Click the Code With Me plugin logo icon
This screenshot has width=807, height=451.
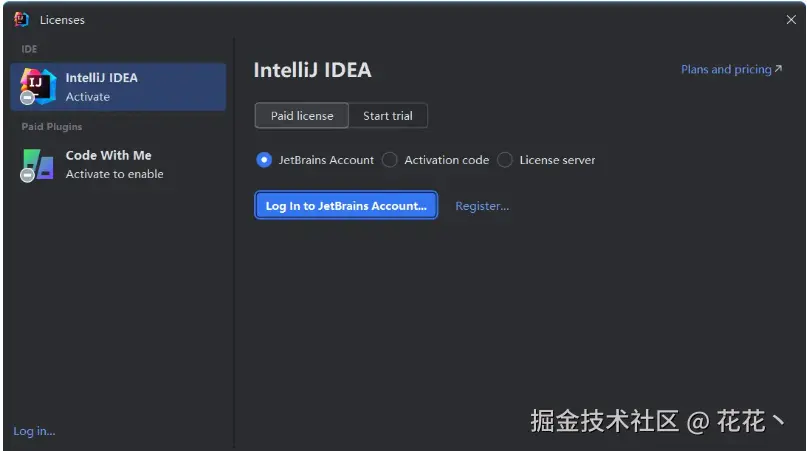click(38, 164)
